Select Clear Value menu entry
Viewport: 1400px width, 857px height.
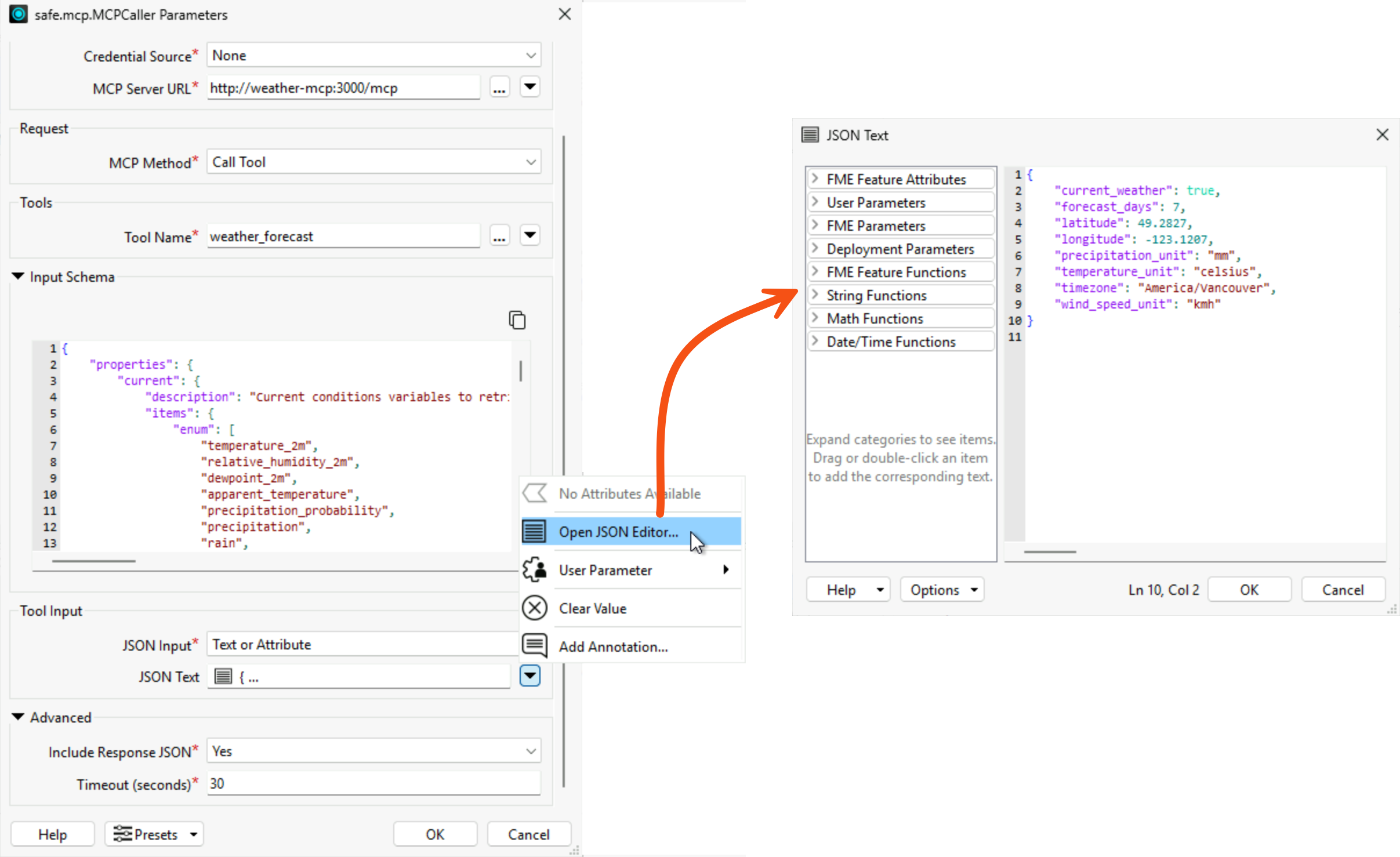[x=631, y=608]
